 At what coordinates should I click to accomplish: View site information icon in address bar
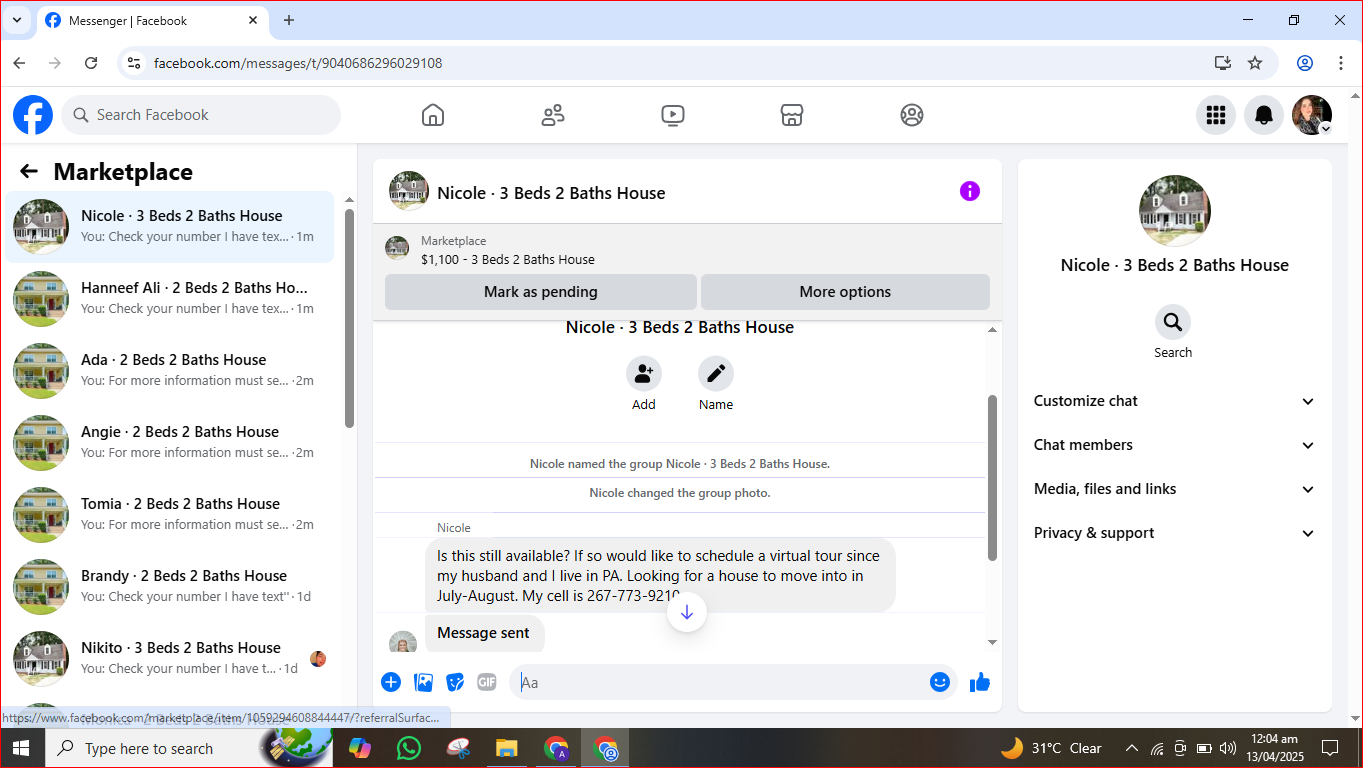click(134, 63)
